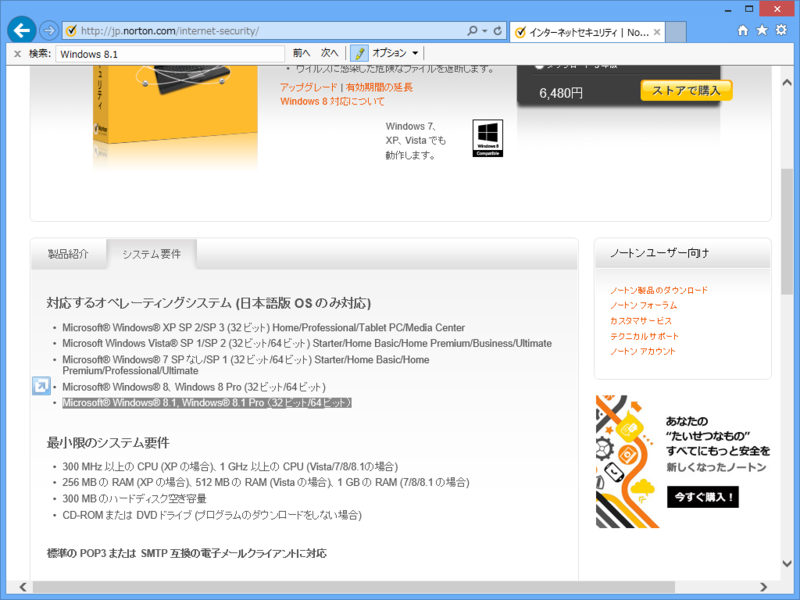This screenshot has height=600, width=800.
Task: Toggle the highlight marker icon on the find bar
Action: coord(357,53)
